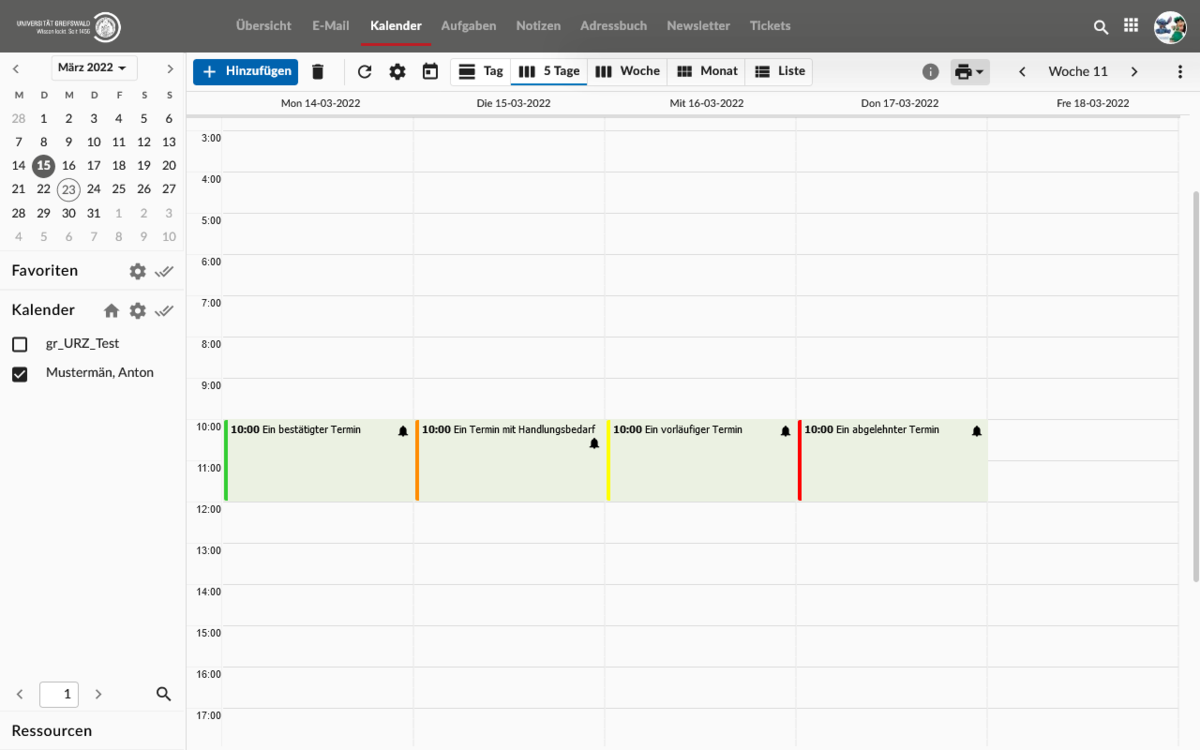Switch to Monat view

pyautogui.click(x=707, y=71)
